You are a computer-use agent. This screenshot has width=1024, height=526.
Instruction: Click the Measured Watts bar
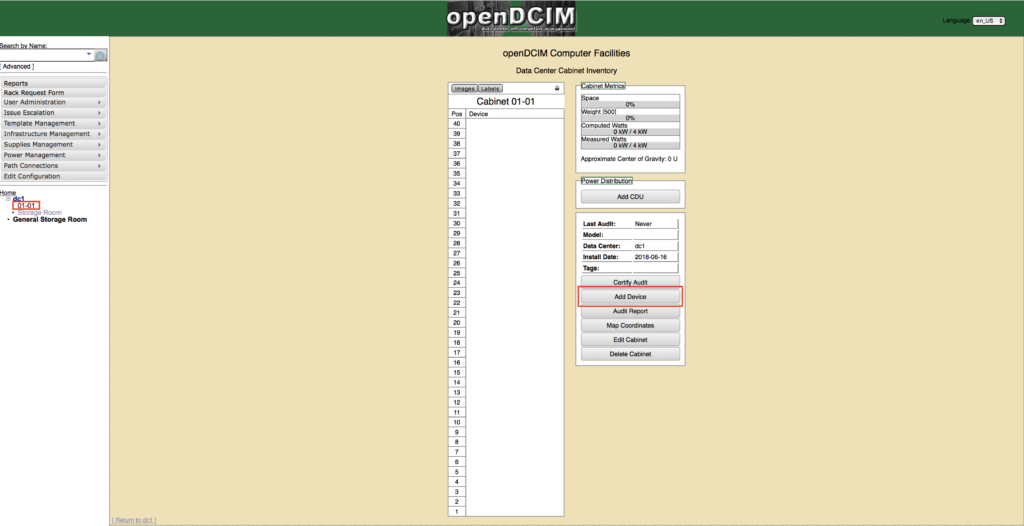click(630, 146)
